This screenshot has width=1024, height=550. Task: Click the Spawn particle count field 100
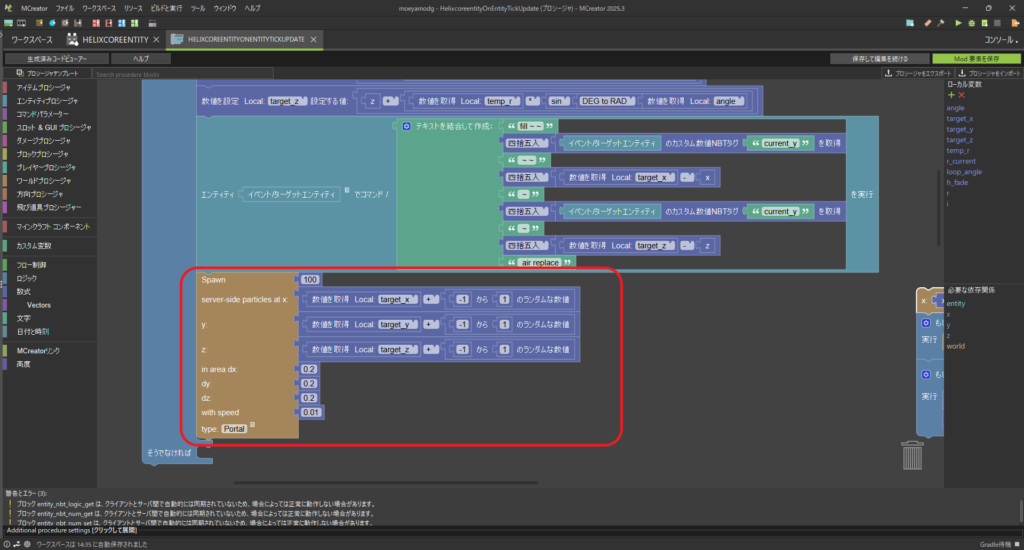point(309,279)
